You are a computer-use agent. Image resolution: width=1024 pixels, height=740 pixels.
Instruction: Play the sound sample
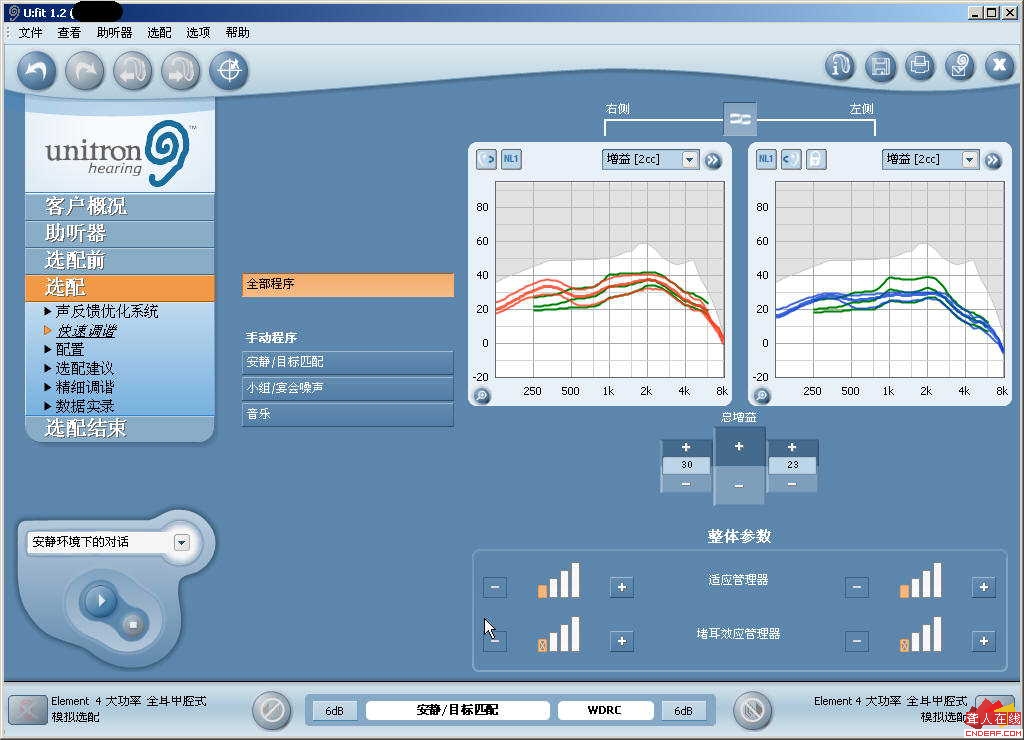99,600
